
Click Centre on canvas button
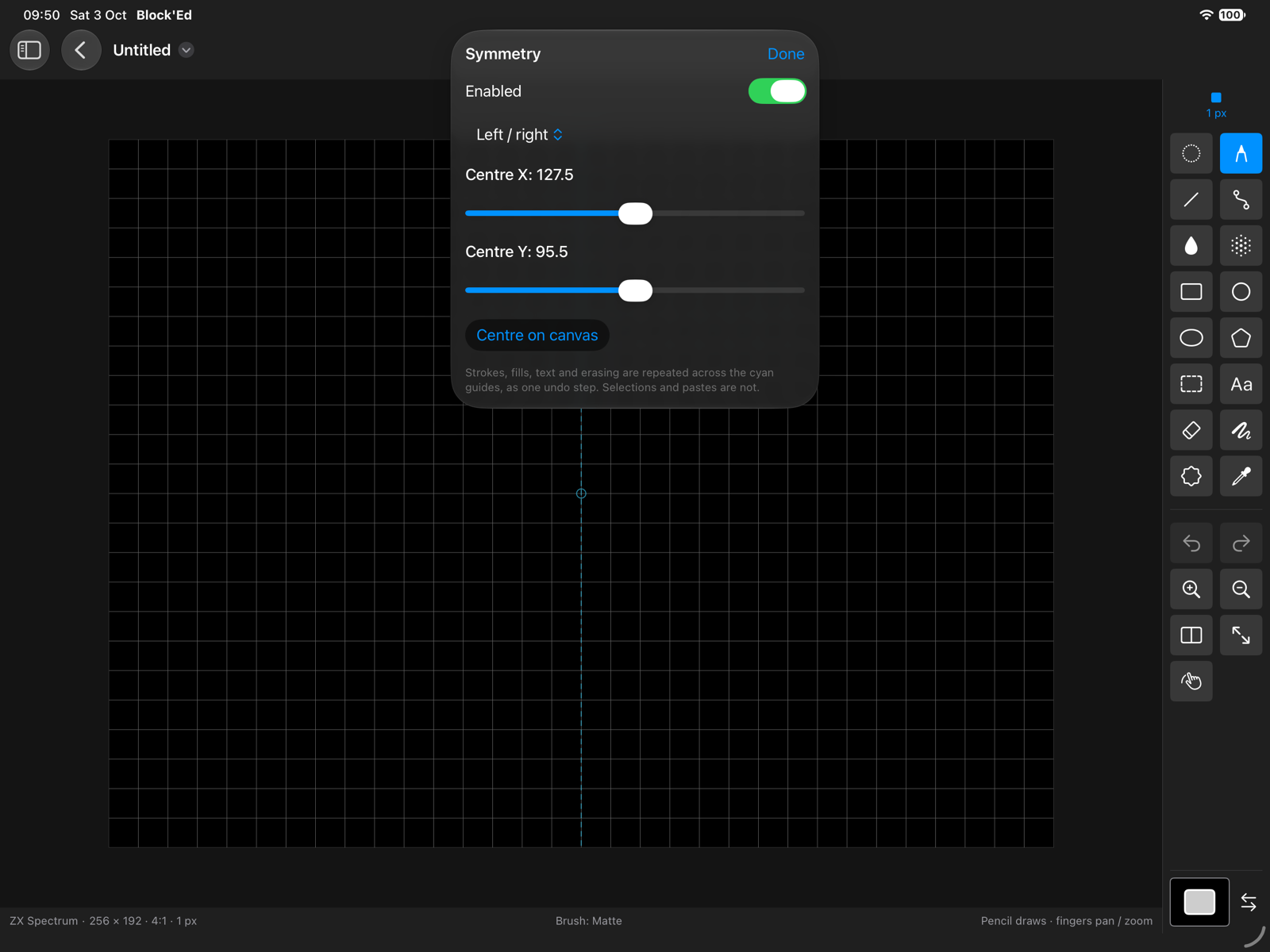[x=537, y=336]
